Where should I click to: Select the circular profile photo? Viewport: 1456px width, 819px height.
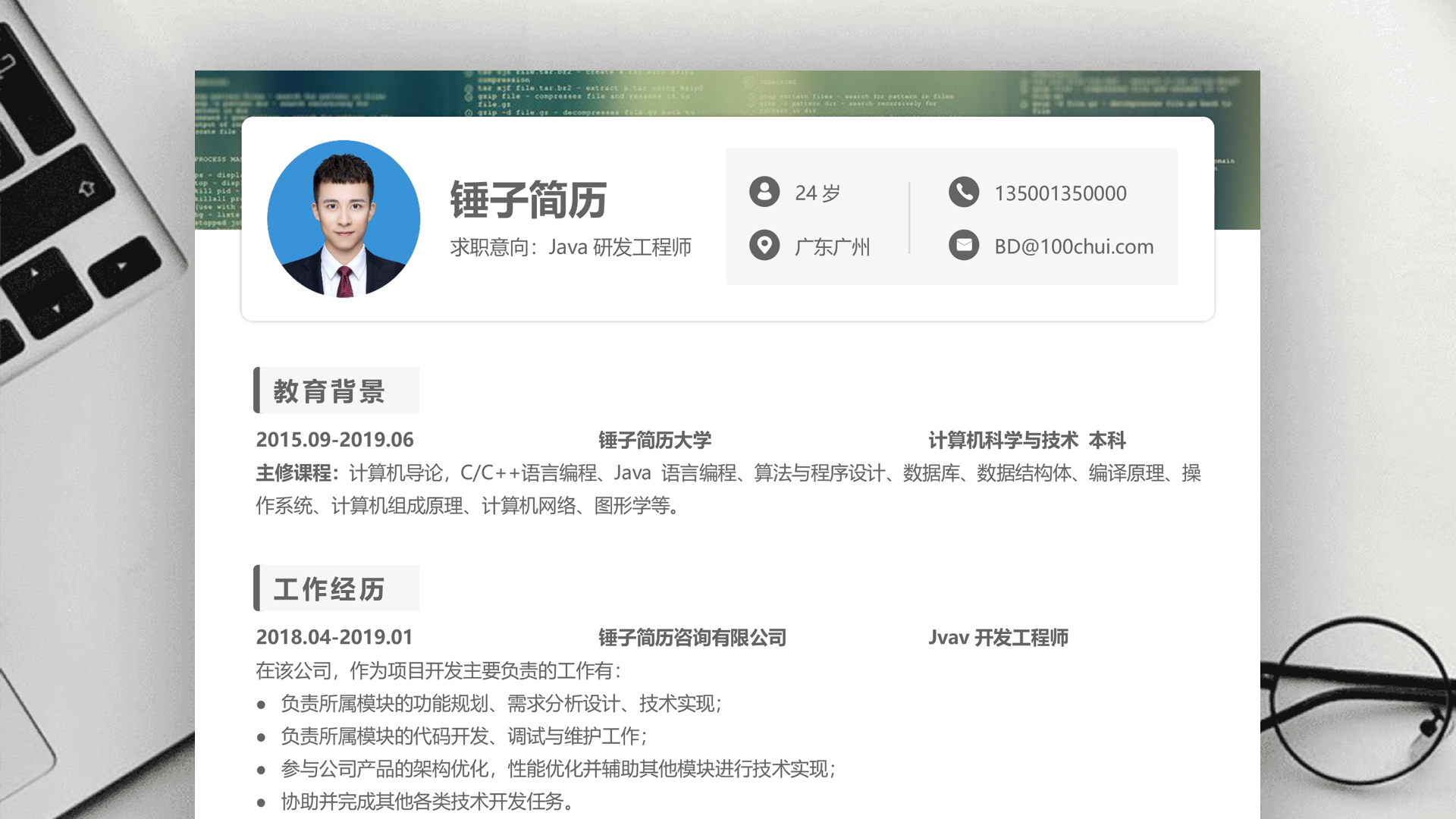[344, 218]
